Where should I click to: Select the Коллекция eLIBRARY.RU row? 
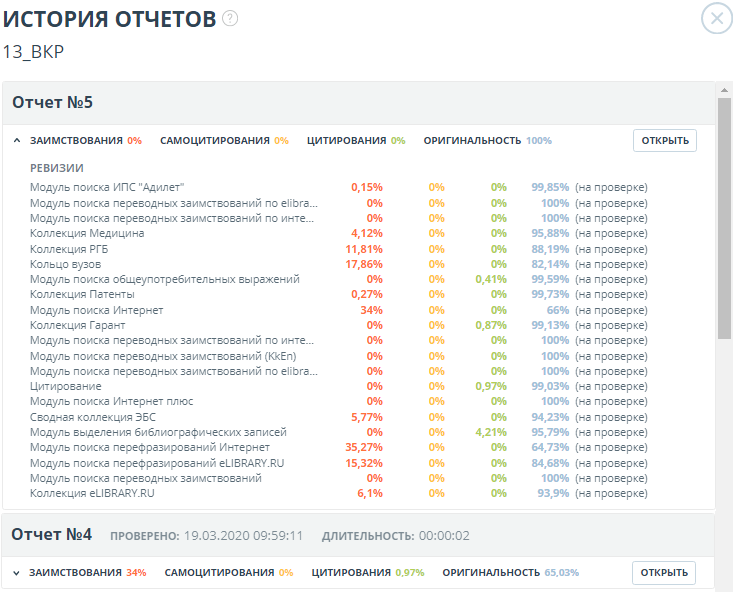click(92, 493)
